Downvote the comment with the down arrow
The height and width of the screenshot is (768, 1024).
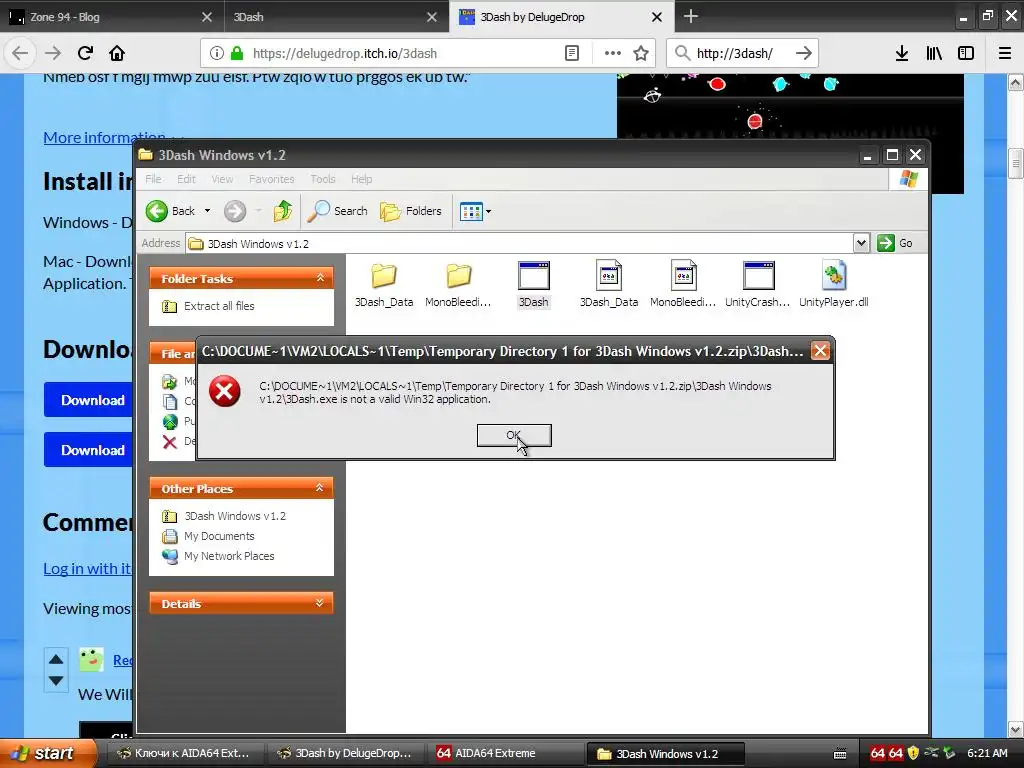pyautogui.click(x=56, y=680)
